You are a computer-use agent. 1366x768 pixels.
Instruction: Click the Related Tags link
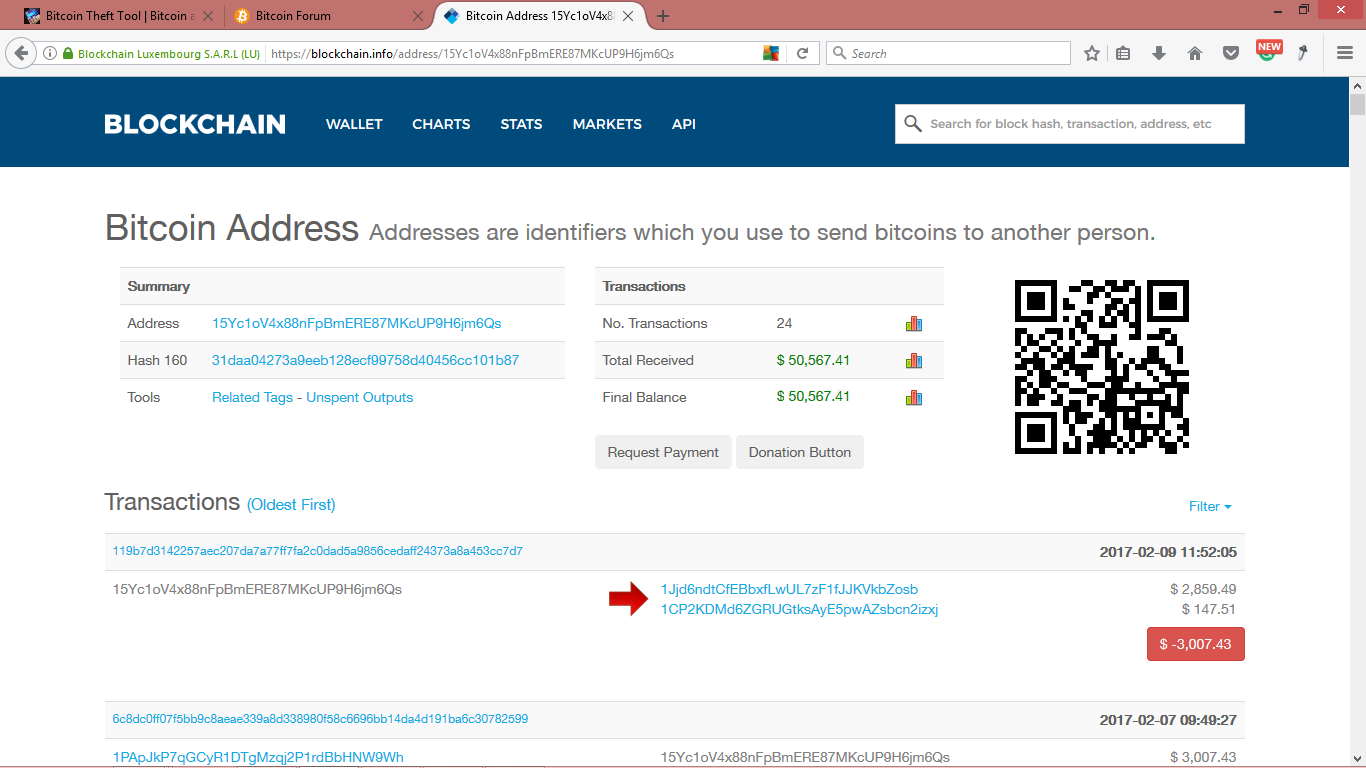click(x=252, y=397)
